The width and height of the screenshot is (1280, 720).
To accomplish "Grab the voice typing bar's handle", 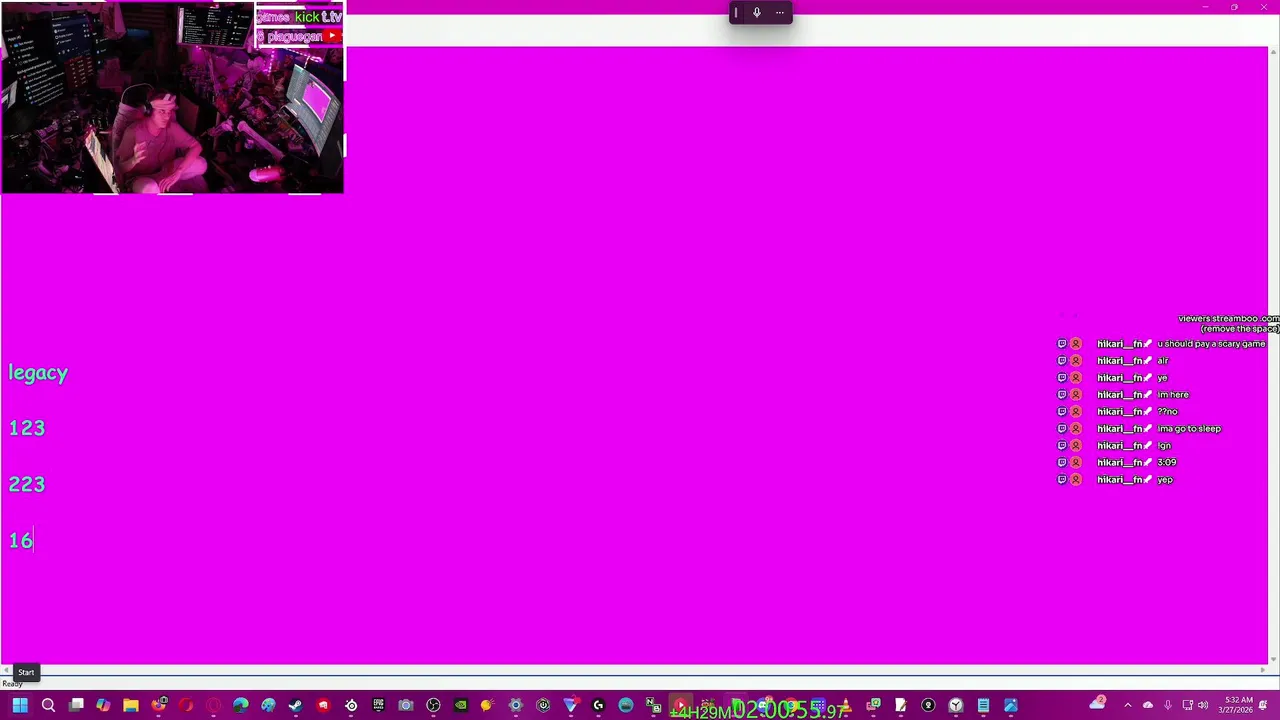I will [x=736, y=13].
